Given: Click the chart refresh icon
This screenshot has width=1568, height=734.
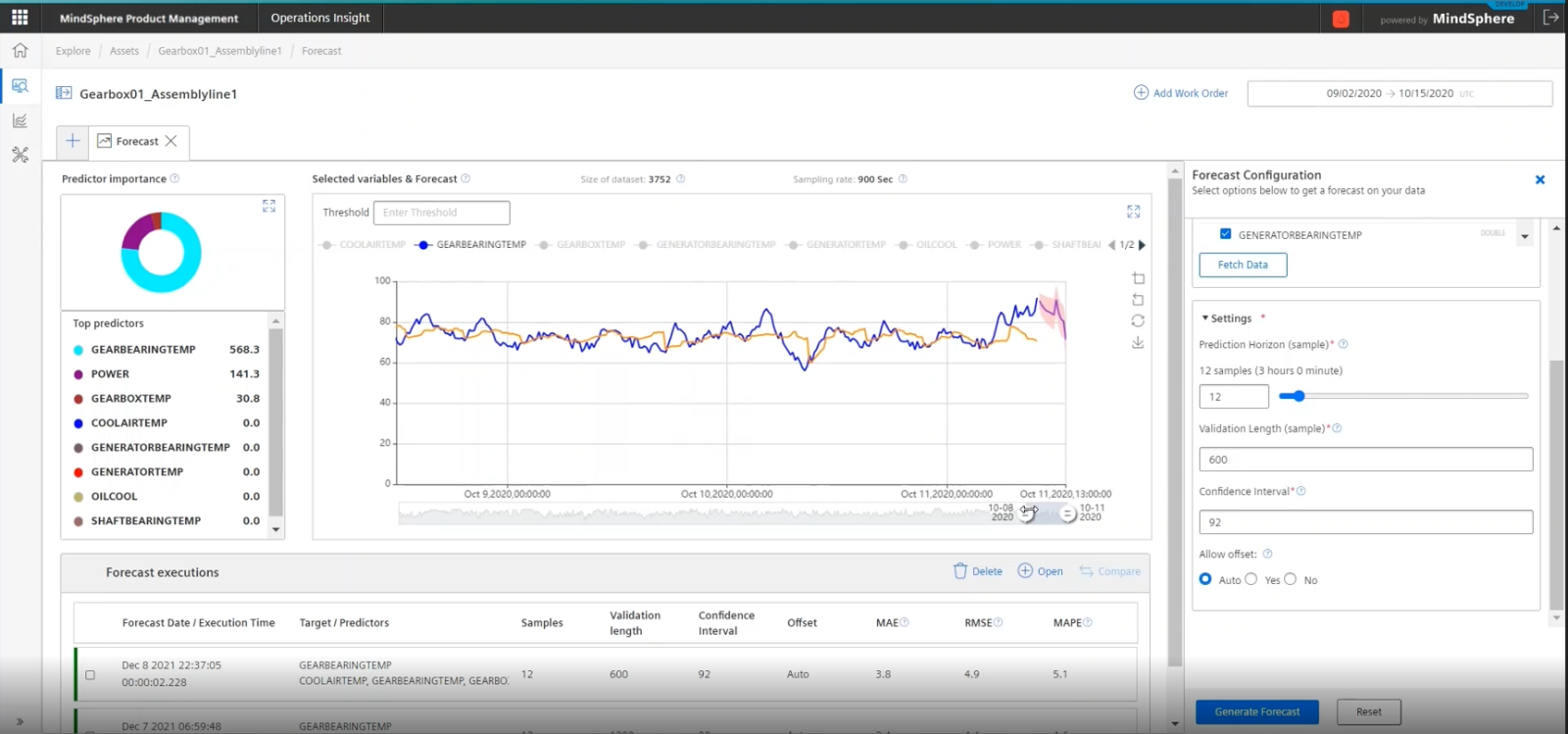Looking at the screenshot, I should click(1138, 321).
